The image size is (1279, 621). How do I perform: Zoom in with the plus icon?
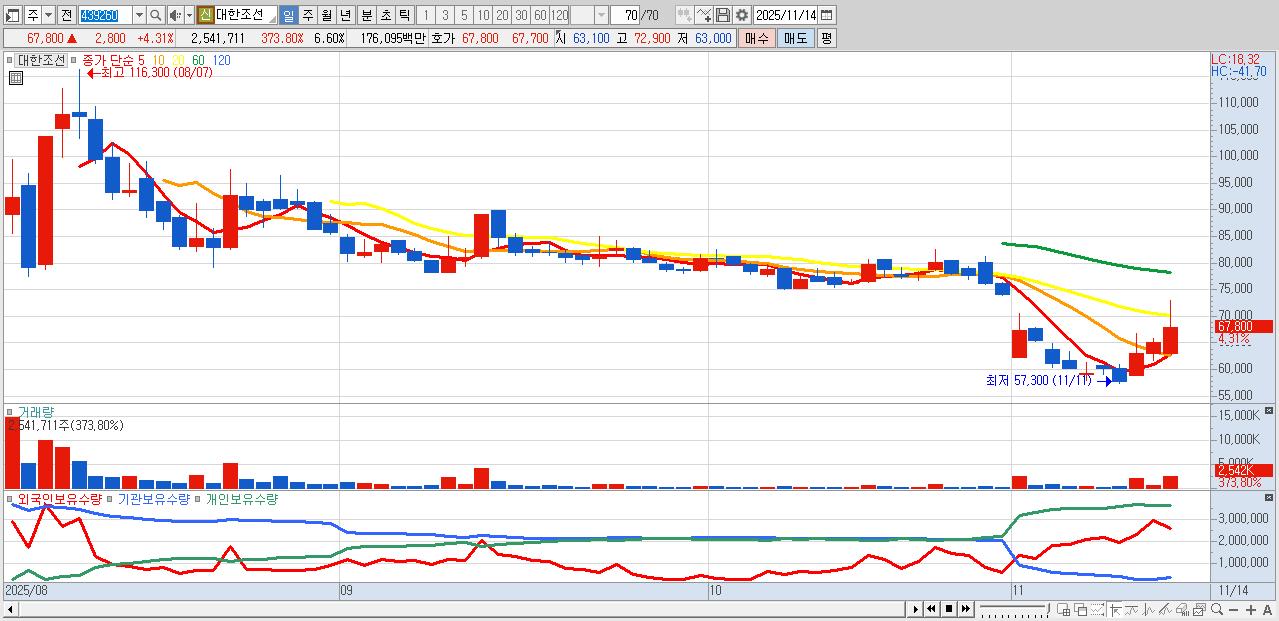coord(1251,609)
